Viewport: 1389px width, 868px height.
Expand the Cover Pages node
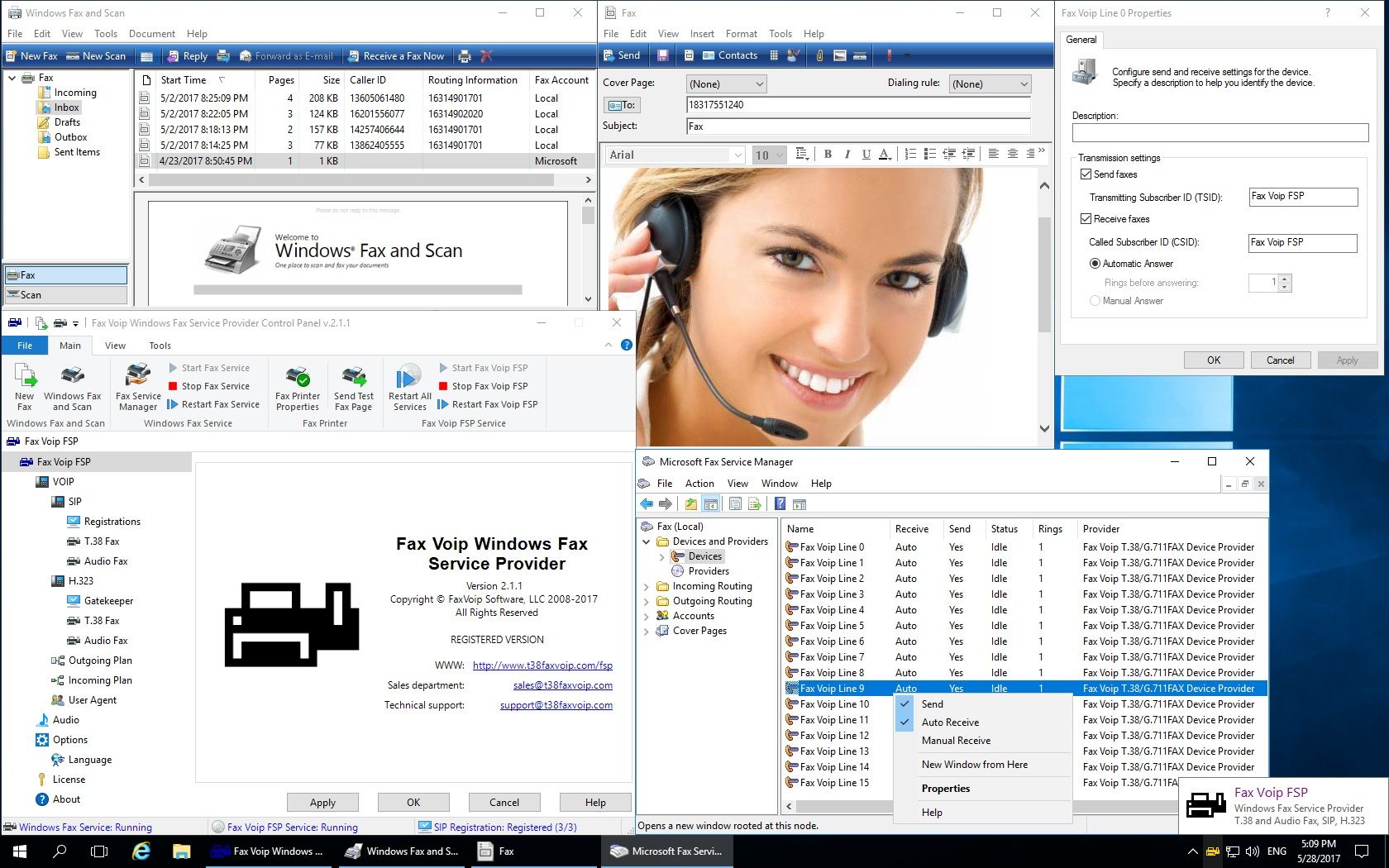646,632
